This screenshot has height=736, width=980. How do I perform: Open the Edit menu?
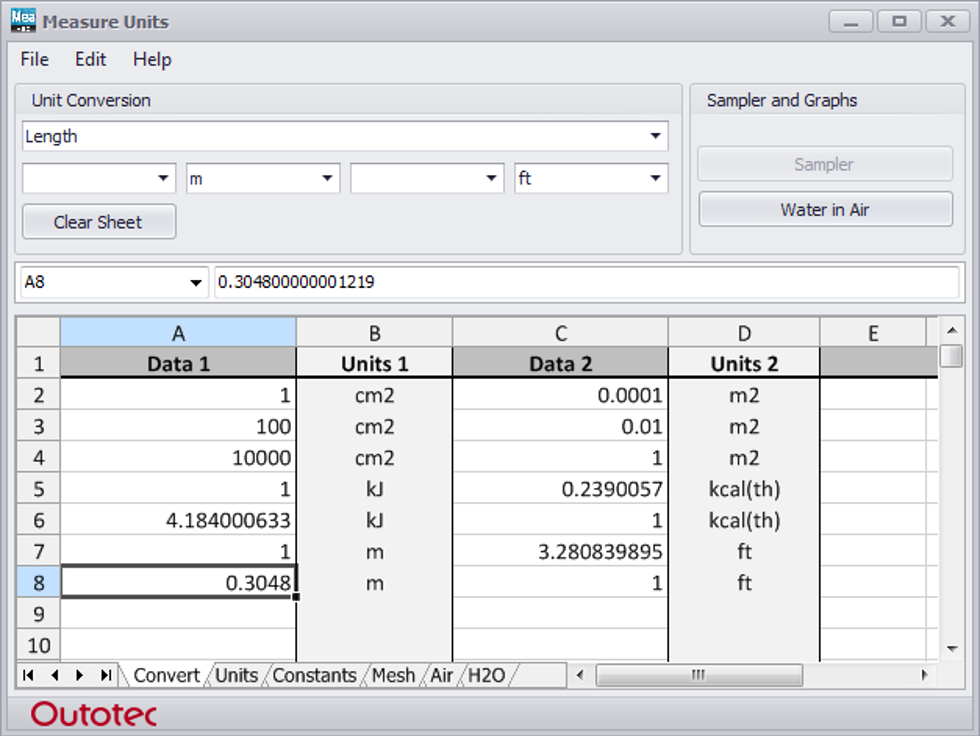[x=91, y=59]
